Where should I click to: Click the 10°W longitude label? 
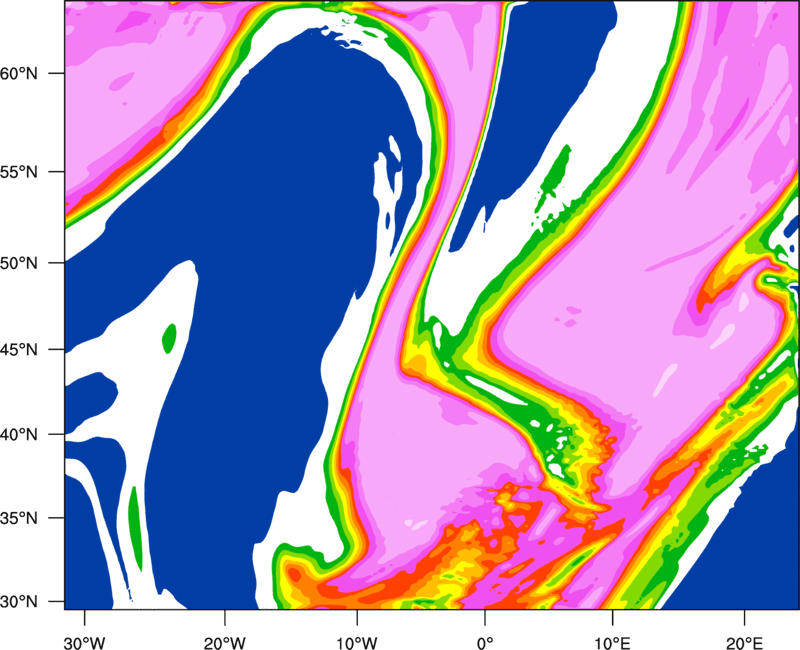[x=357, y=643]
